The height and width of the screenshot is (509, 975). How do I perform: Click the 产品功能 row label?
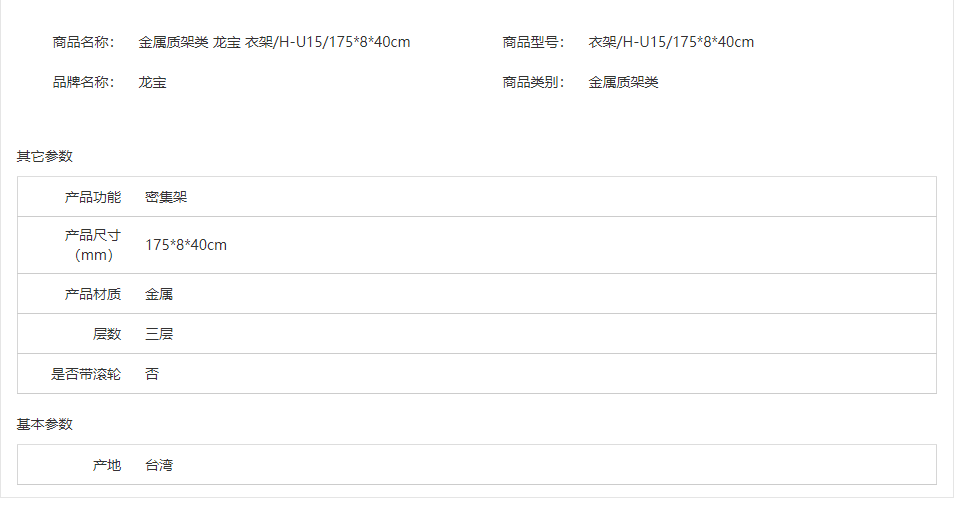[x=92, y=197]
